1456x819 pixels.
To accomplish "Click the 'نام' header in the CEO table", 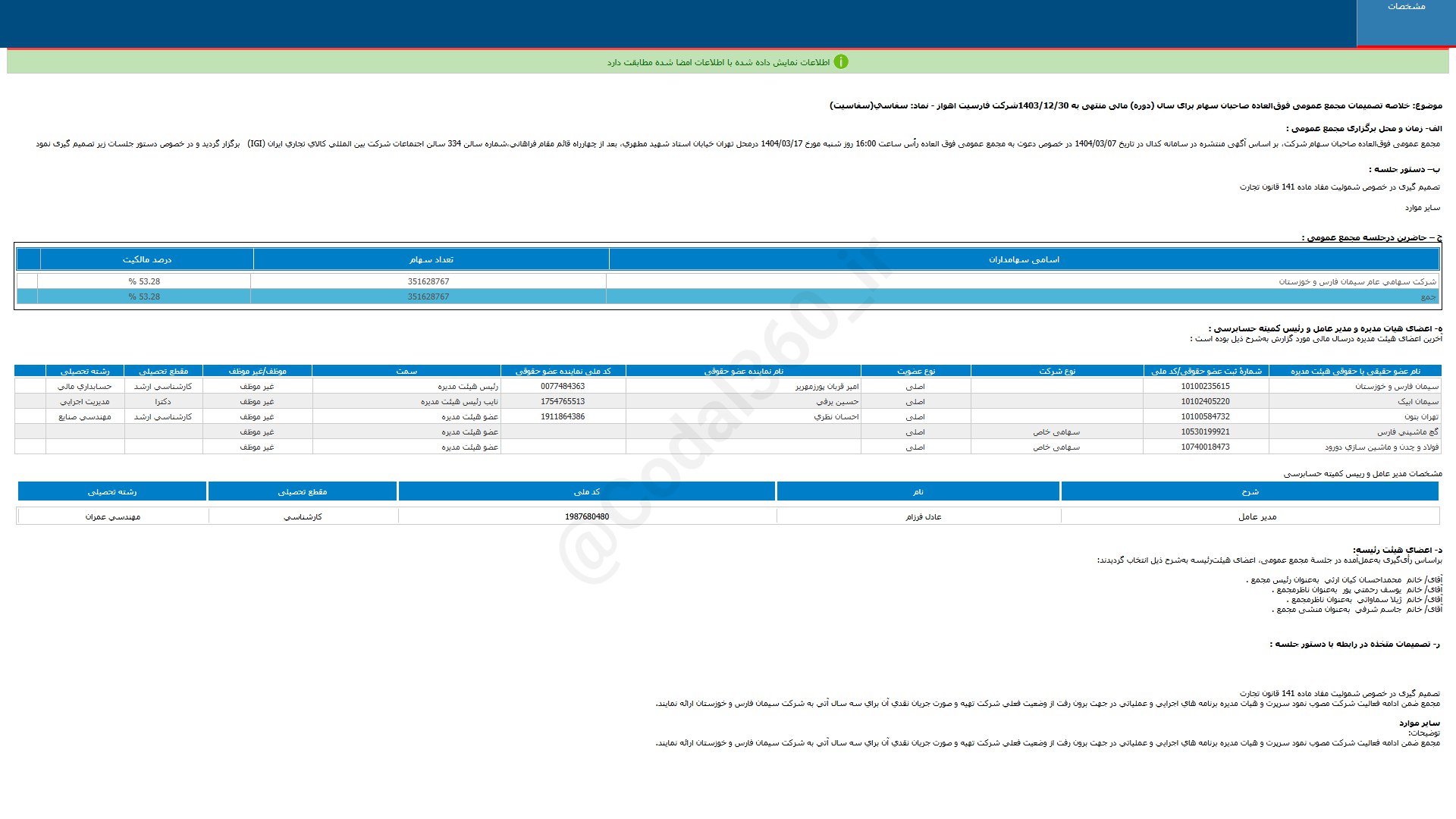I will click(x=918, y=491).
